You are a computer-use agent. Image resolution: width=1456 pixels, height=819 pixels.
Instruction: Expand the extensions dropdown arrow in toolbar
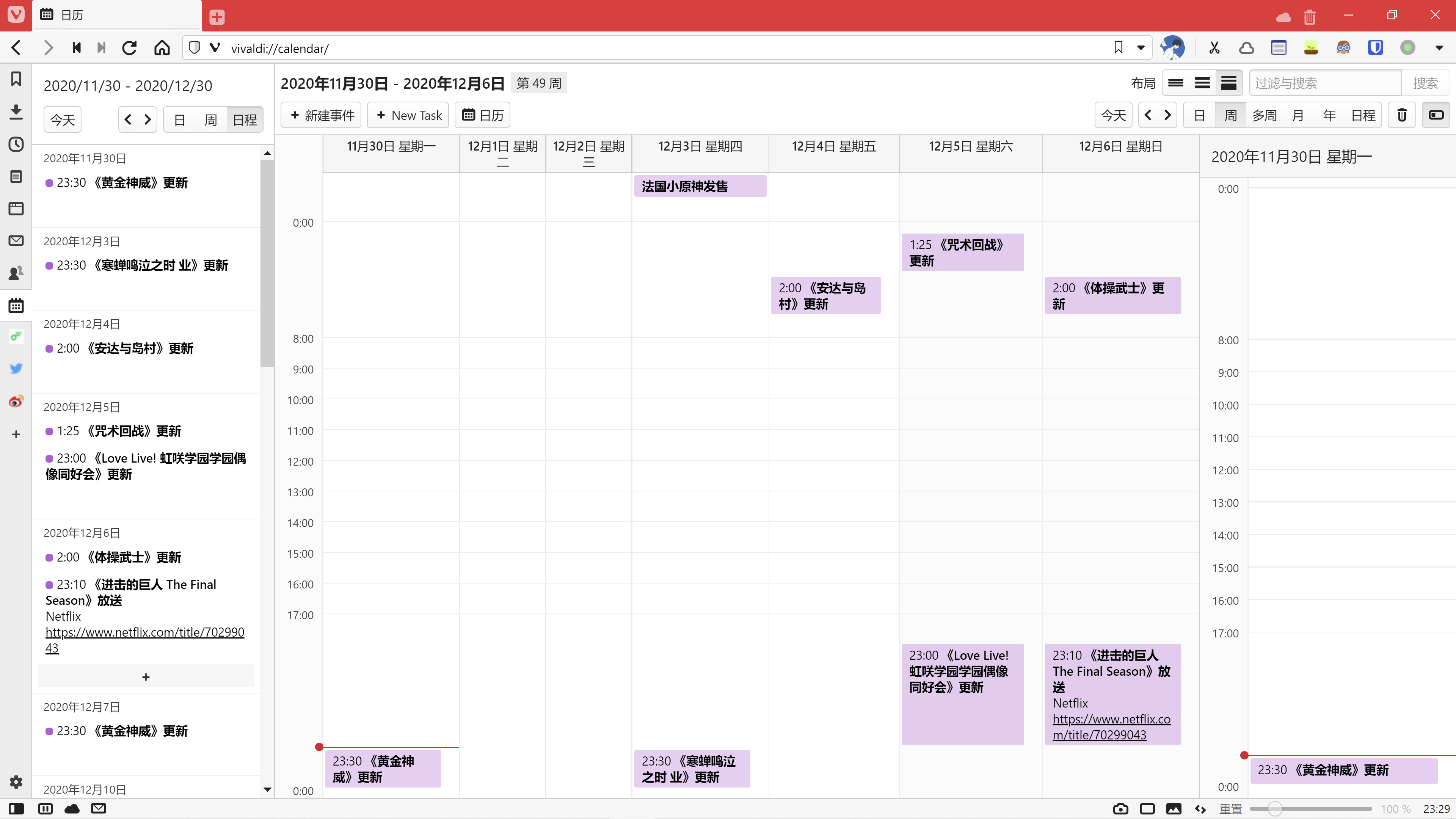pos(1439,48)
